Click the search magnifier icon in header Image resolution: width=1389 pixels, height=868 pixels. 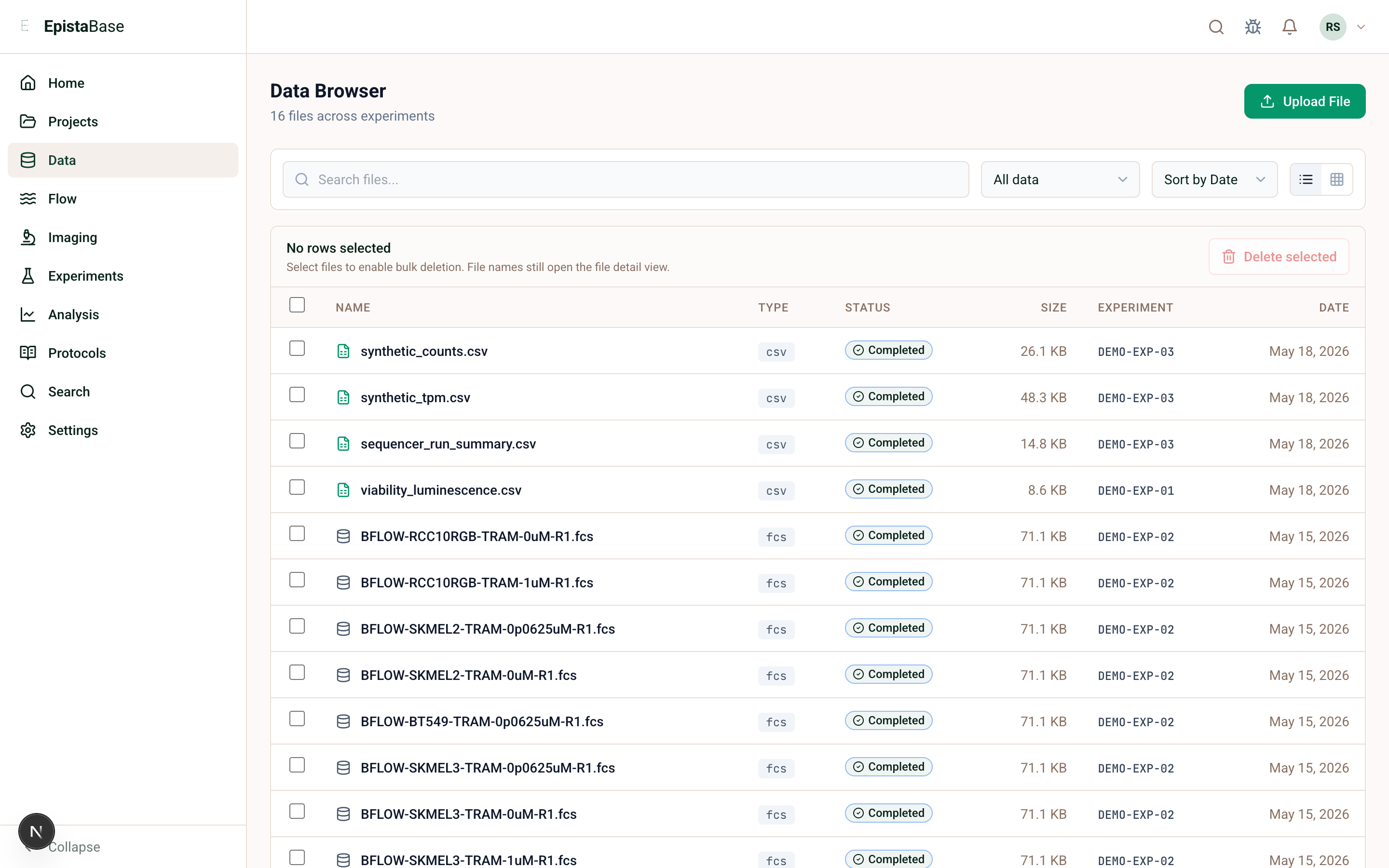tap(1216, 27)
